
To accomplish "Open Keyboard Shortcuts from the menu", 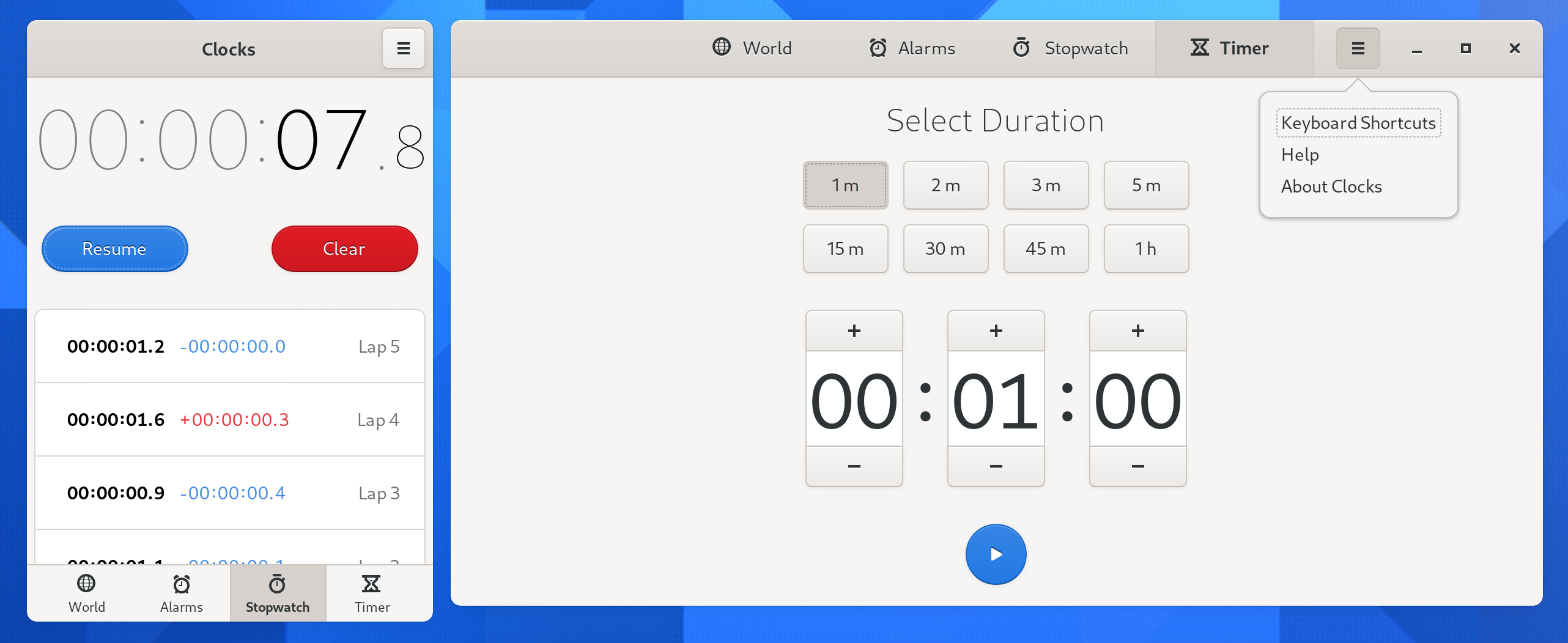I will coord(1358,123).
